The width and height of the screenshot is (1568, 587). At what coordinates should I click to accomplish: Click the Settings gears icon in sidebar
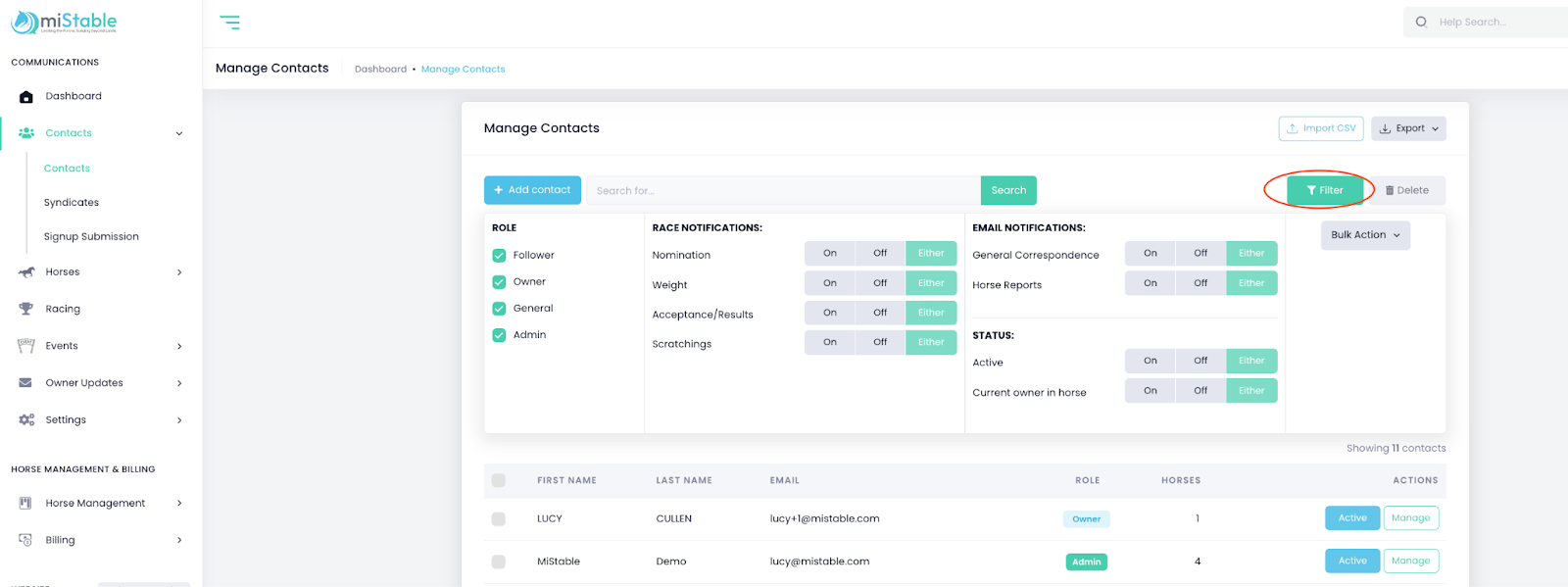26,419
